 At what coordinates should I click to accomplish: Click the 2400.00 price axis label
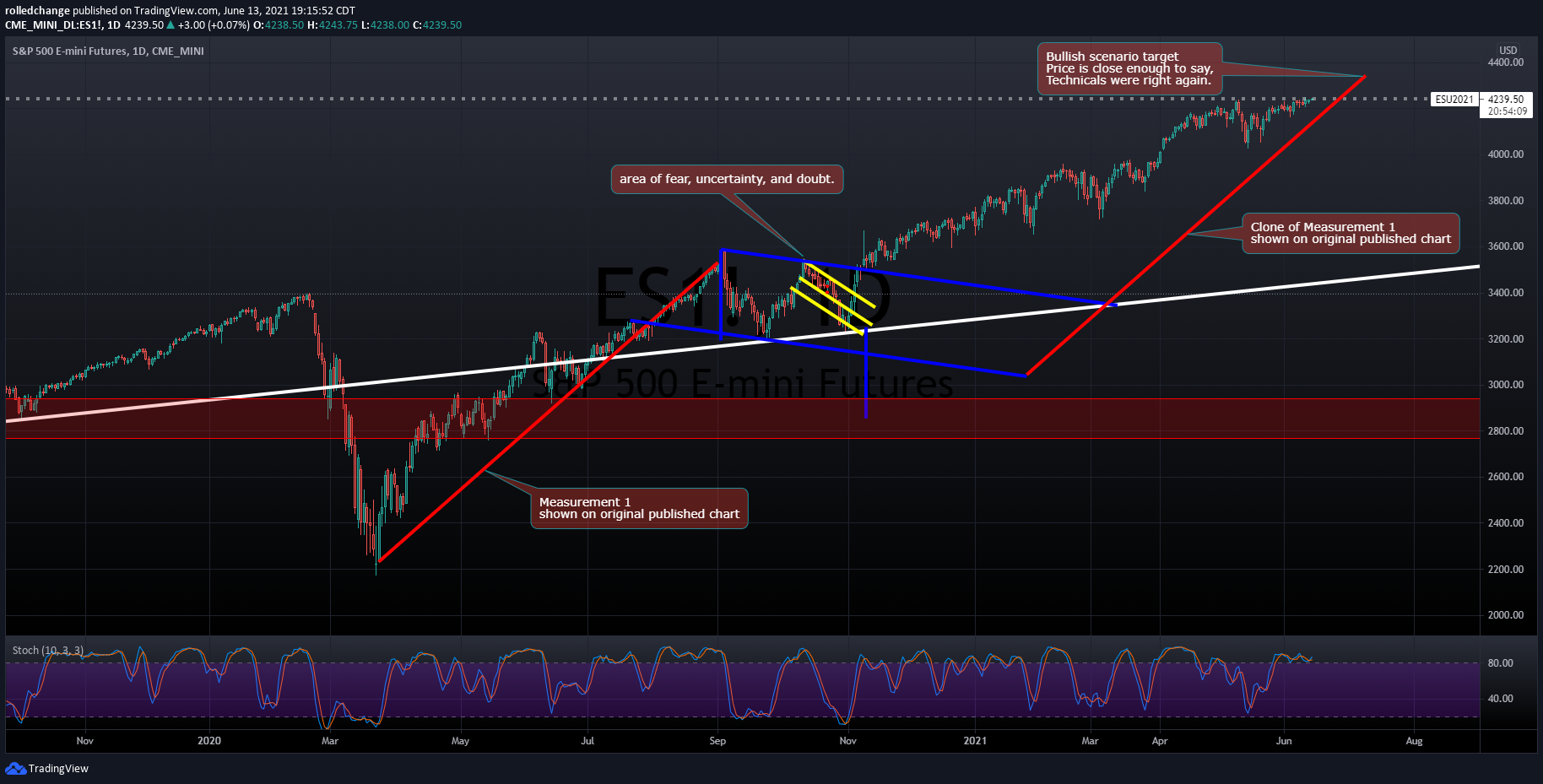[x=1506, y=523]
